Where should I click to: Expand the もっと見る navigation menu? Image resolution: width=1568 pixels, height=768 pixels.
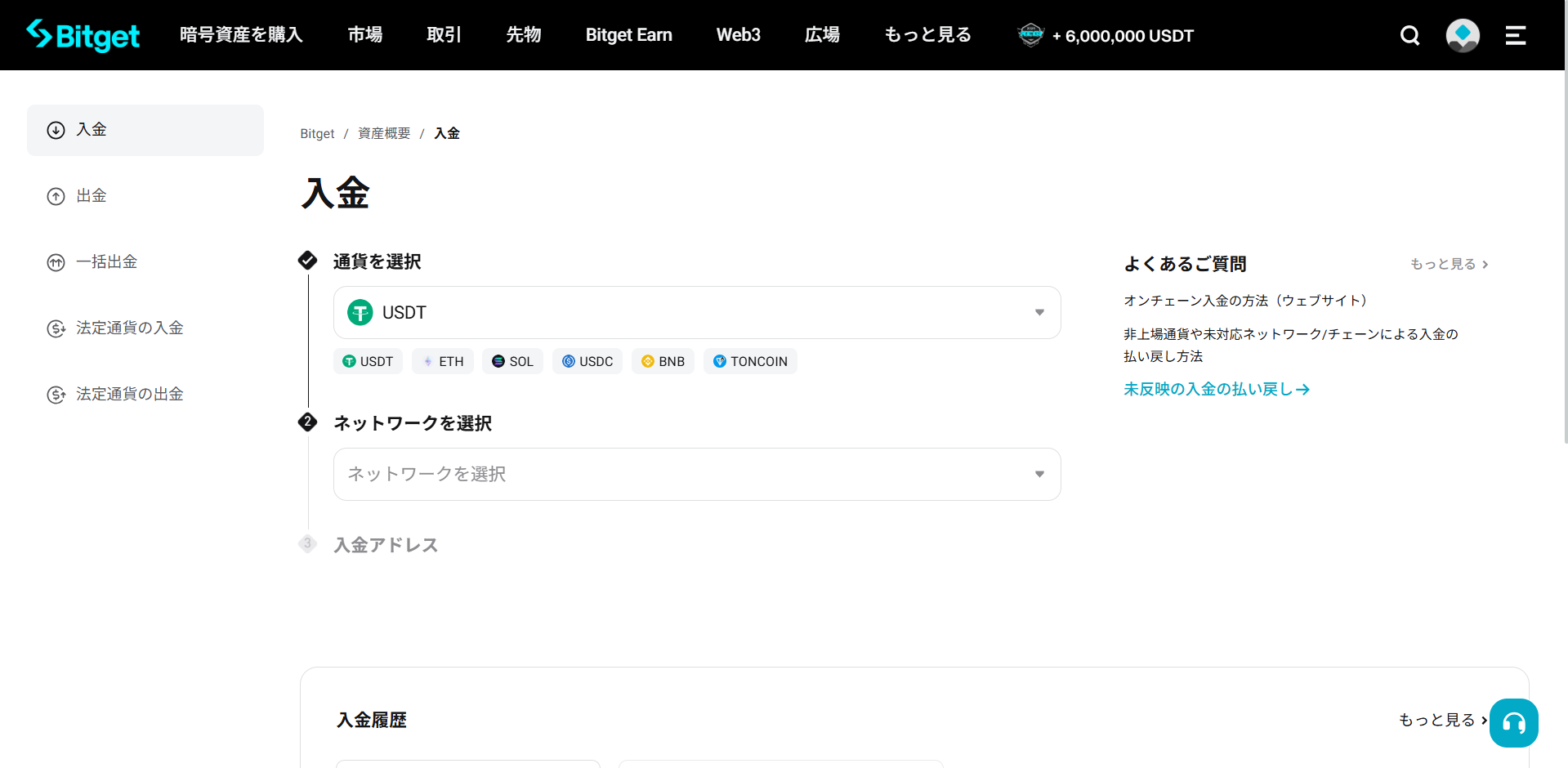pos(927,35)
